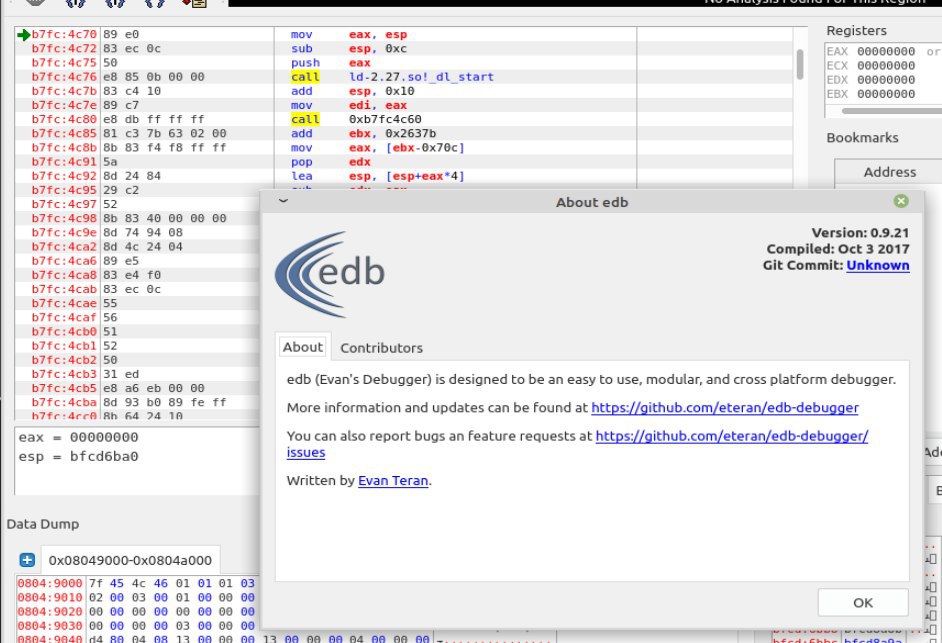Click the Bookmarks Address column header

click(x=889, y=172)
